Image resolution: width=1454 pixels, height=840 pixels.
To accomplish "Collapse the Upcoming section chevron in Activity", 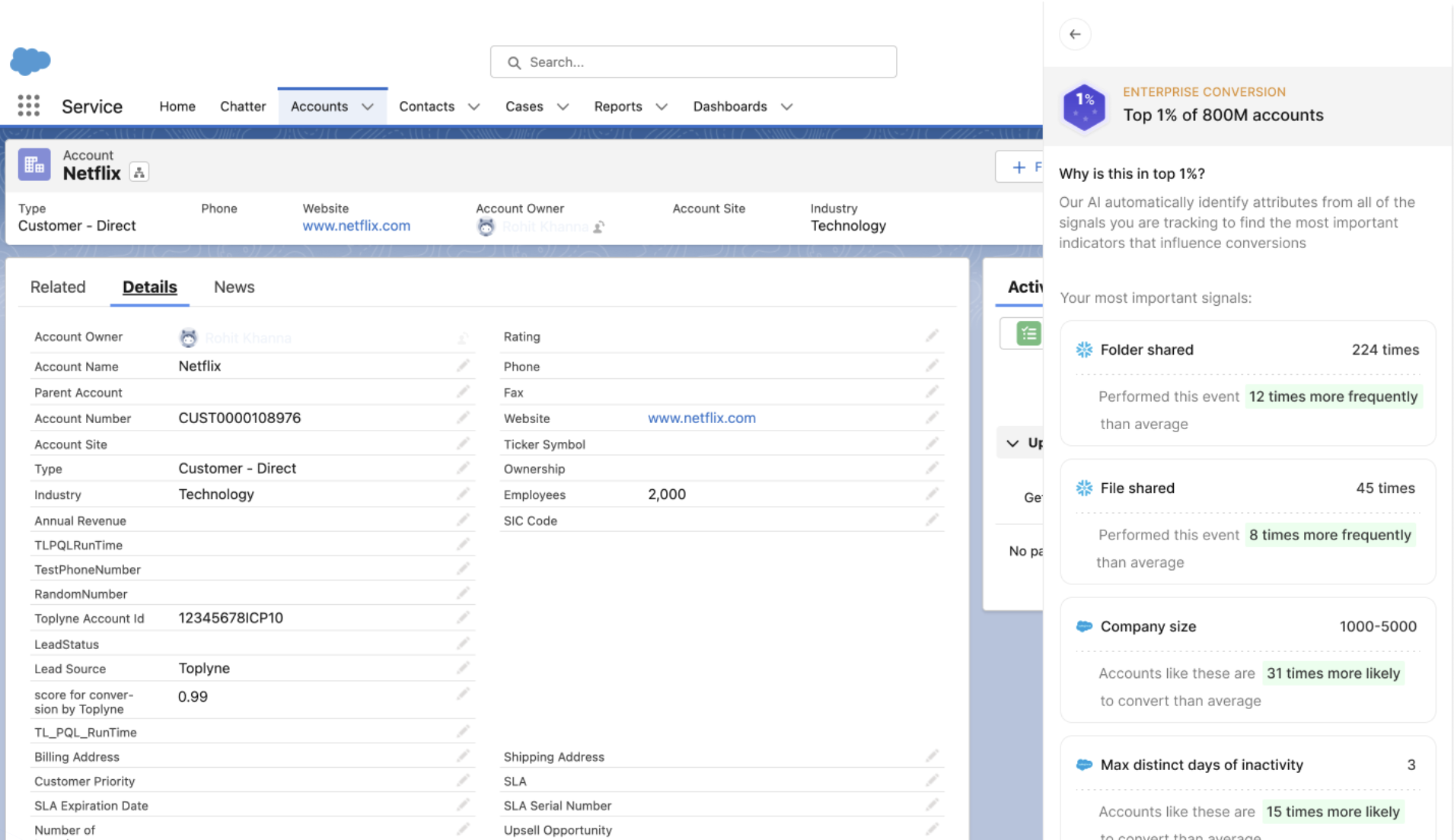I will [1012, 443].
